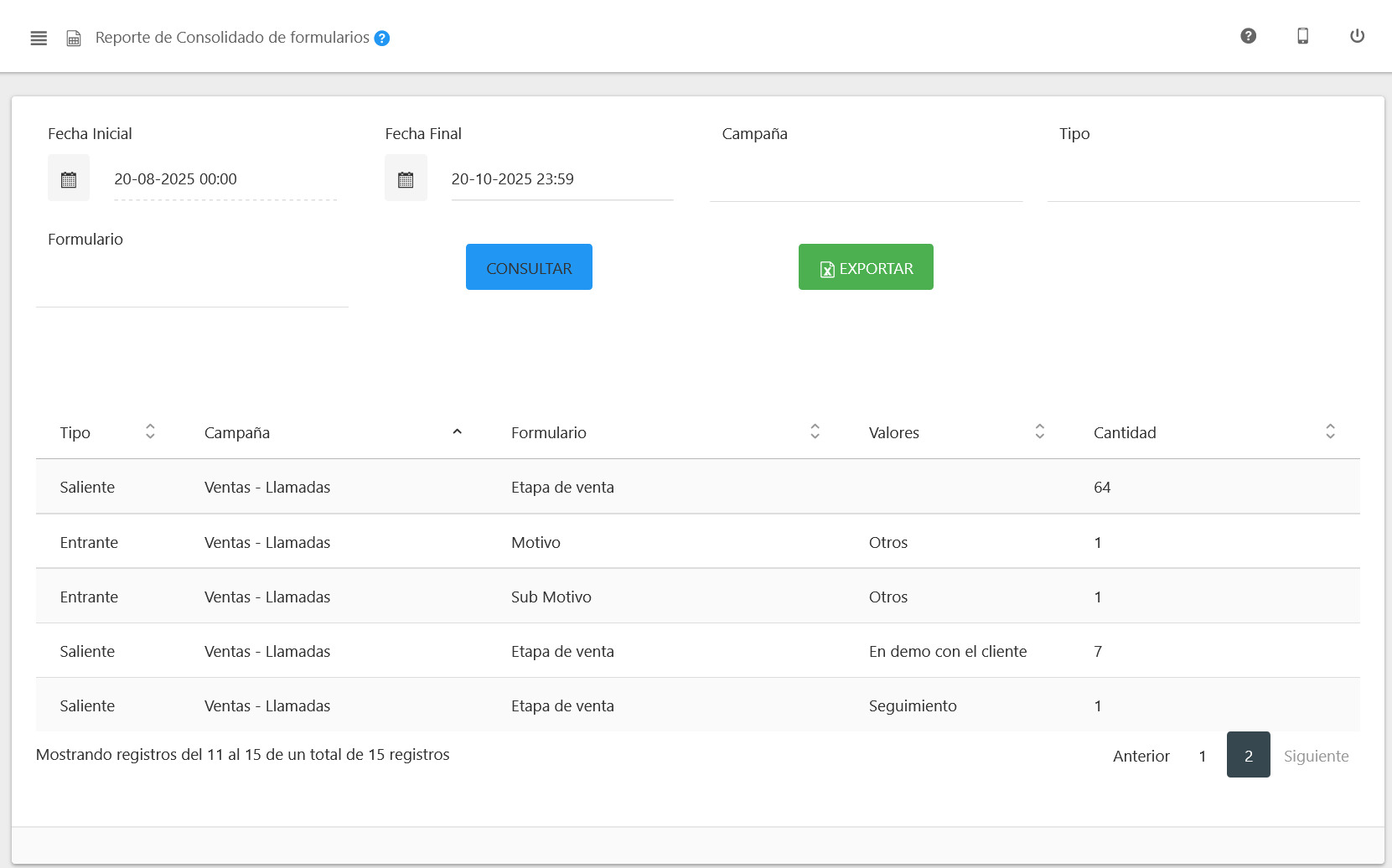Sort table by Valores column

(x=1039, y=431)
